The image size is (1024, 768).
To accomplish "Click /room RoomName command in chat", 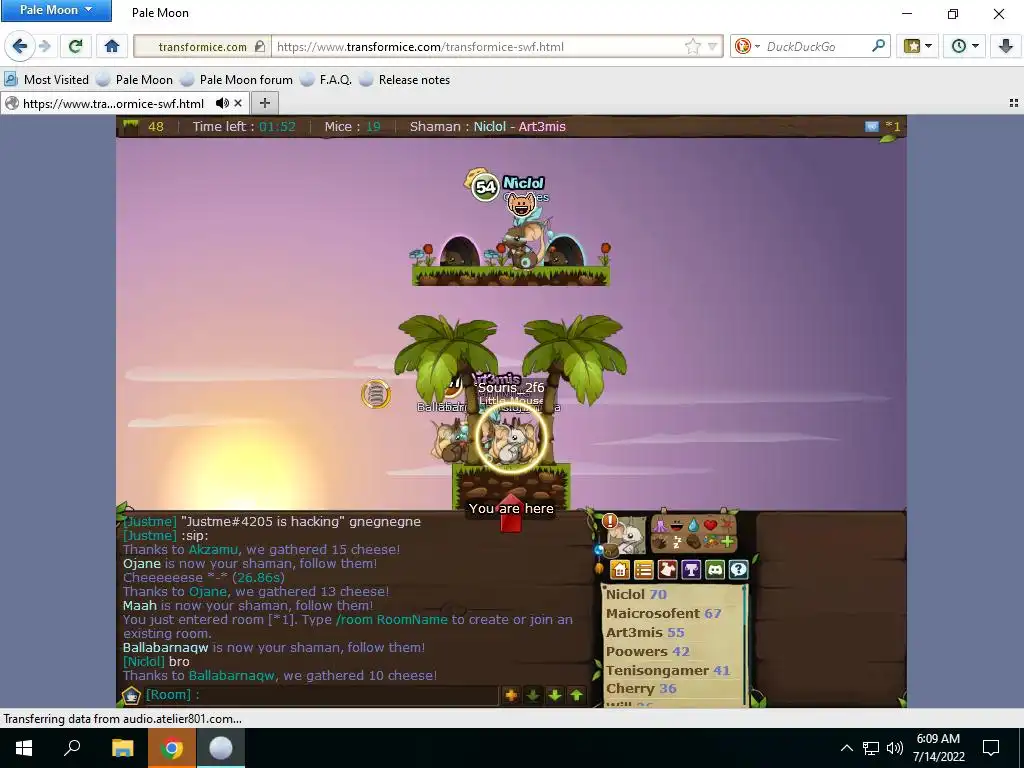I will tap(392, 619).
